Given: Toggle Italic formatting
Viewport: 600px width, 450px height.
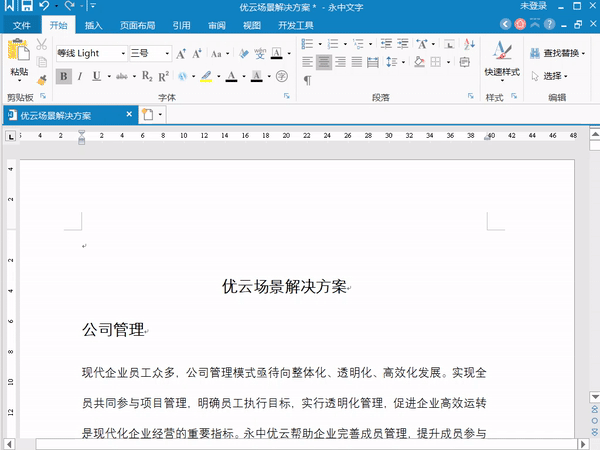Looking at the screenshot, I should [x=80, y=76].
